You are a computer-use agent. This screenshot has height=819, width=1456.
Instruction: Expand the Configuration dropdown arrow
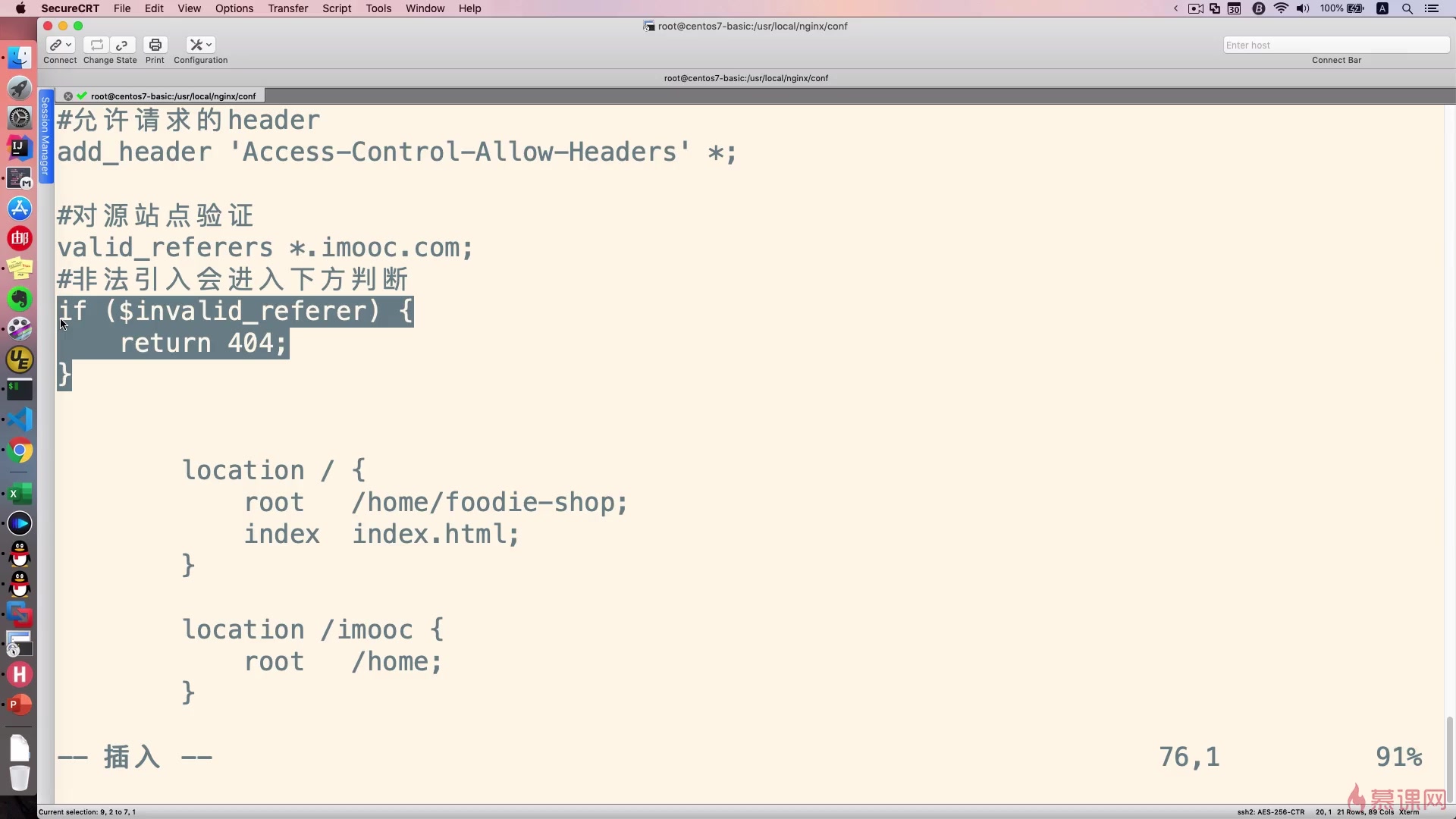click(209, 45)
